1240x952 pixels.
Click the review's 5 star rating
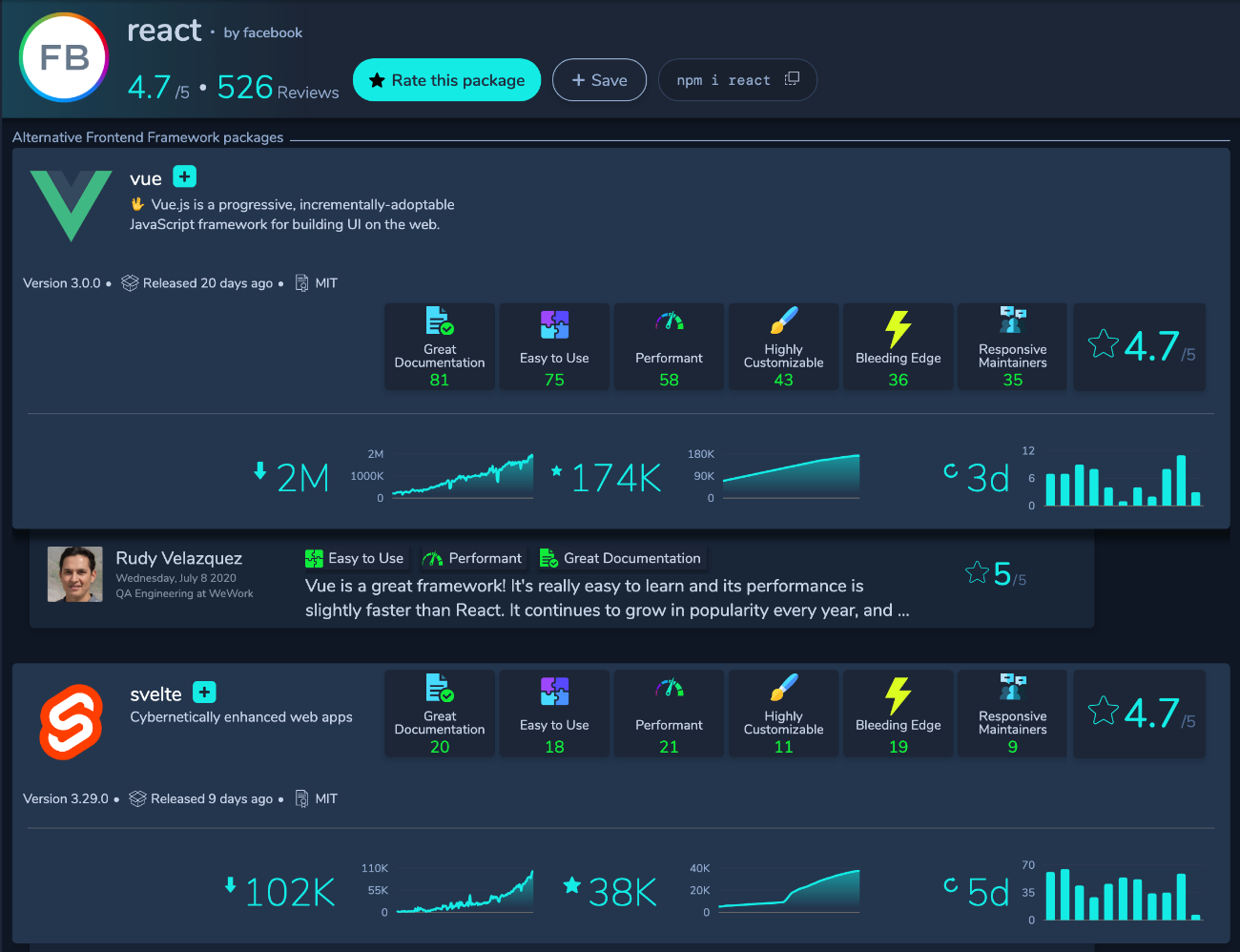[996, 573]
